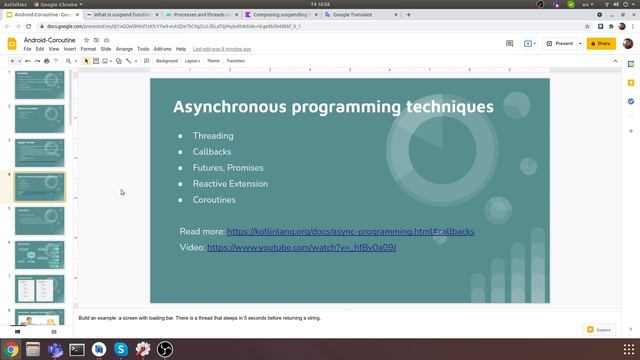Activate the Paint format tool

point(56,61)
